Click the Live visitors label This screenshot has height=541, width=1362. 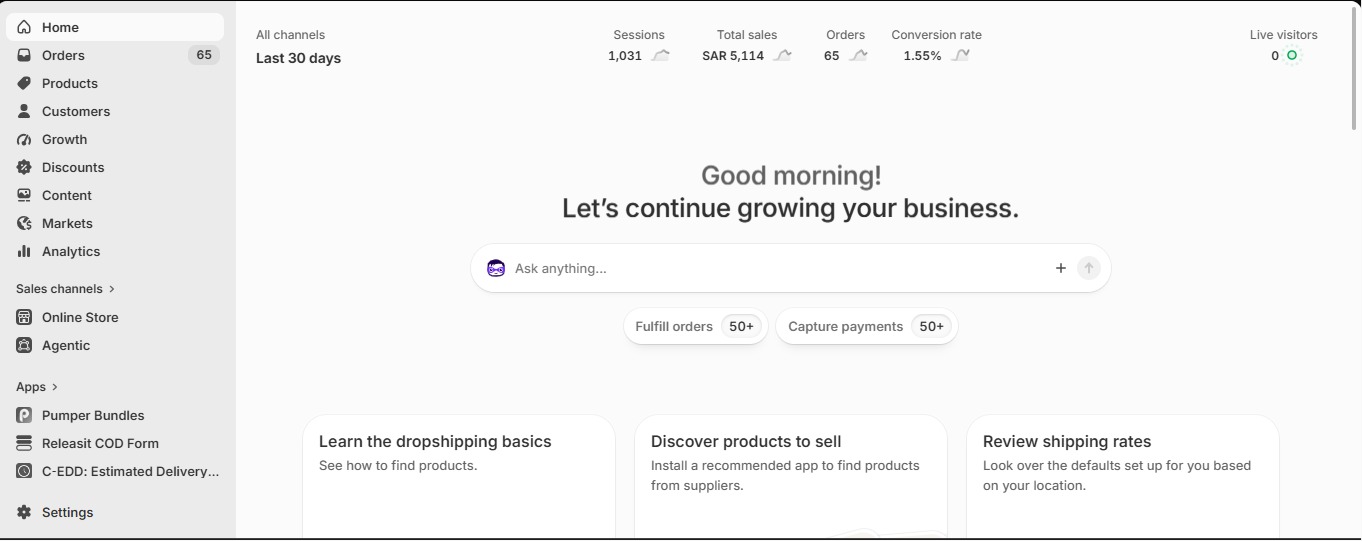tap(1284, 35)
